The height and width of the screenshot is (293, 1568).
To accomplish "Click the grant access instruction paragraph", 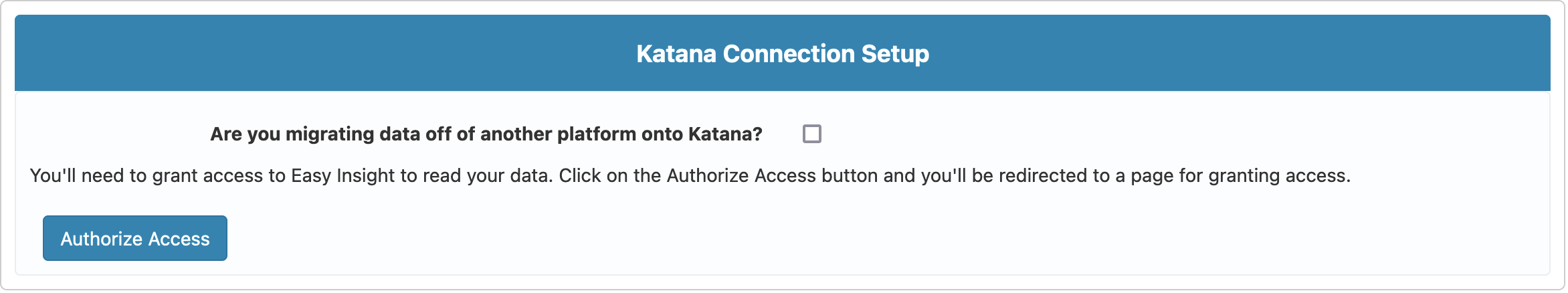I will click(690, 175).
